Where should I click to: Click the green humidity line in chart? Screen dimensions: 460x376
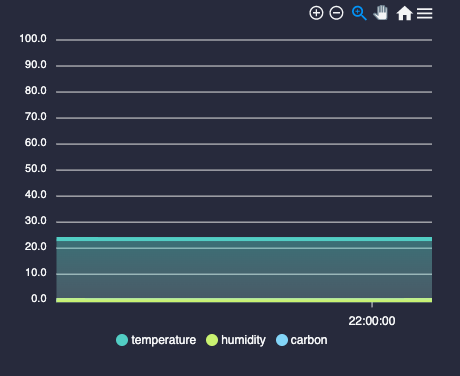click(244, 300)
